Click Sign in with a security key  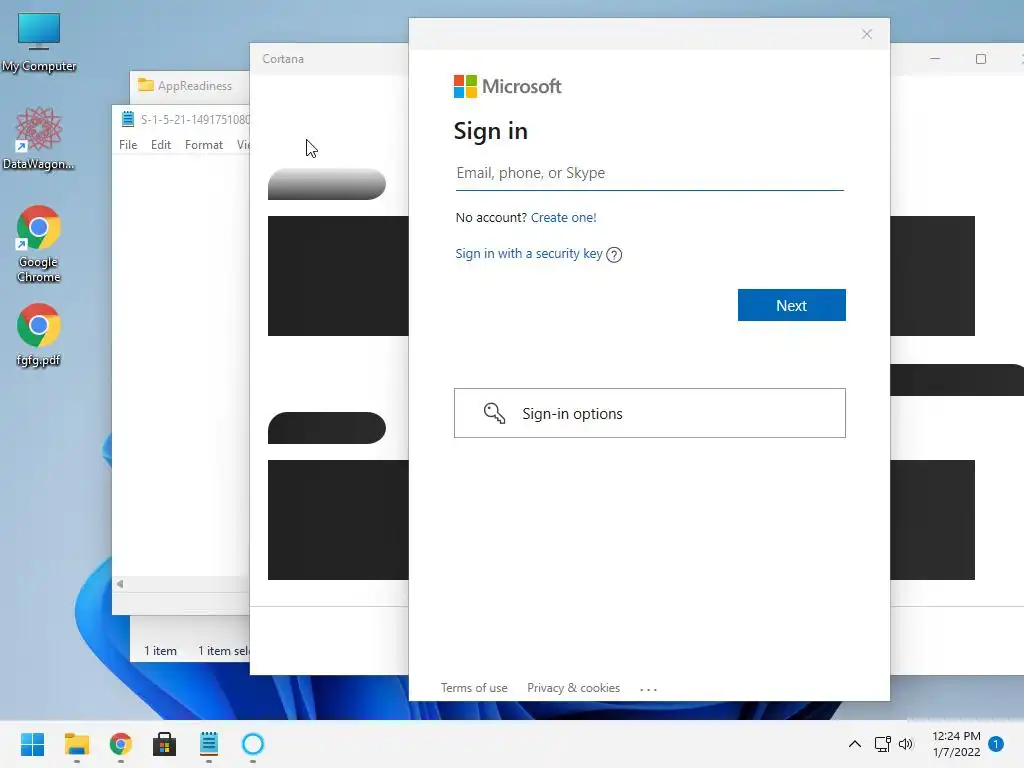[528, 253]
